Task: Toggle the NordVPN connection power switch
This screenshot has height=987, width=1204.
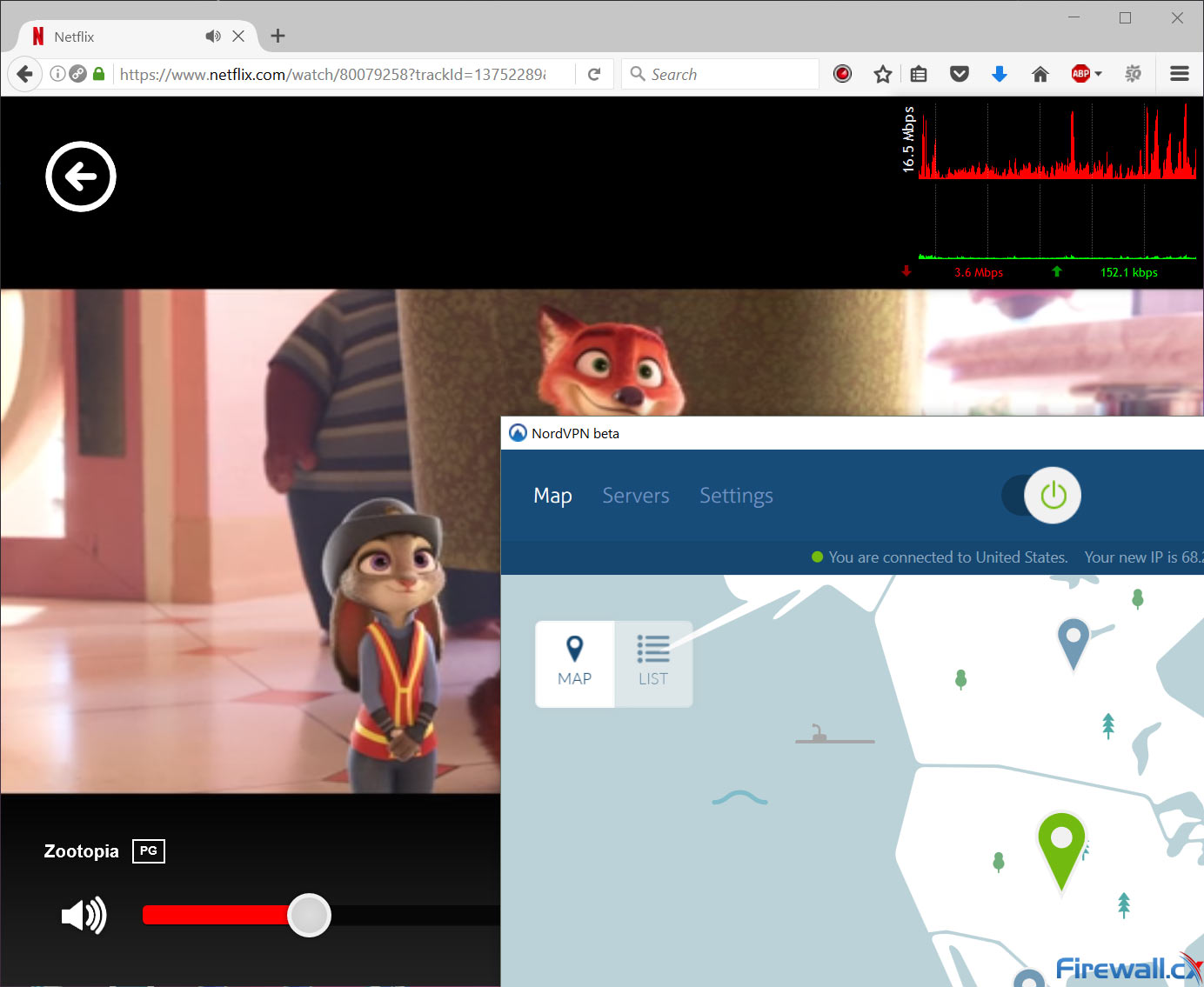Action: pos(1041,496)
